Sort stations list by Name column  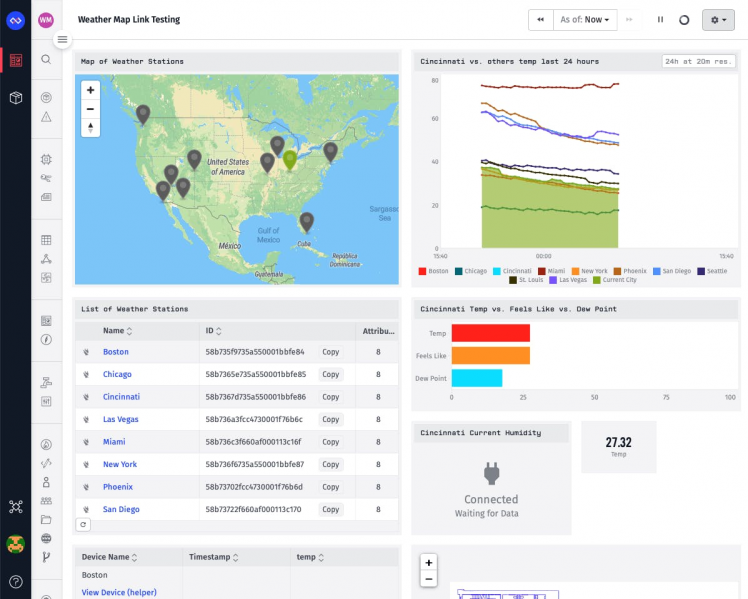(x=129, y=330)
